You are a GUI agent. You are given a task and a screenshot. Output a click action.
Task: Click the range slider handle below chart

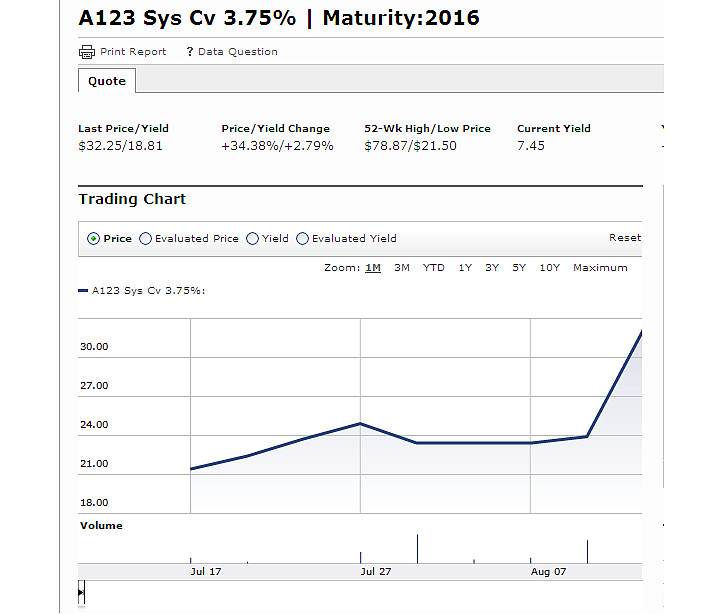pyautogui.click(x=81, y=592)
